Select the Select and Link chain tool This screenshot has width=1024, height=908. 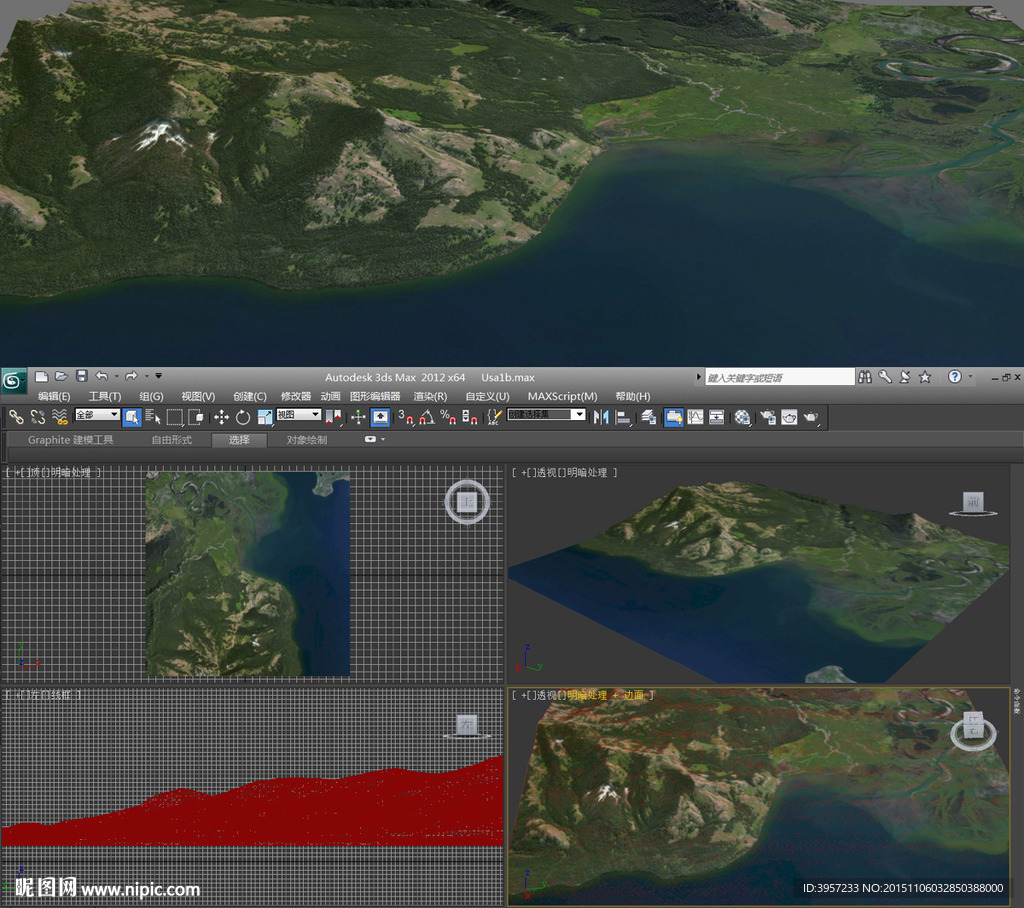click(x=16, y=417)
